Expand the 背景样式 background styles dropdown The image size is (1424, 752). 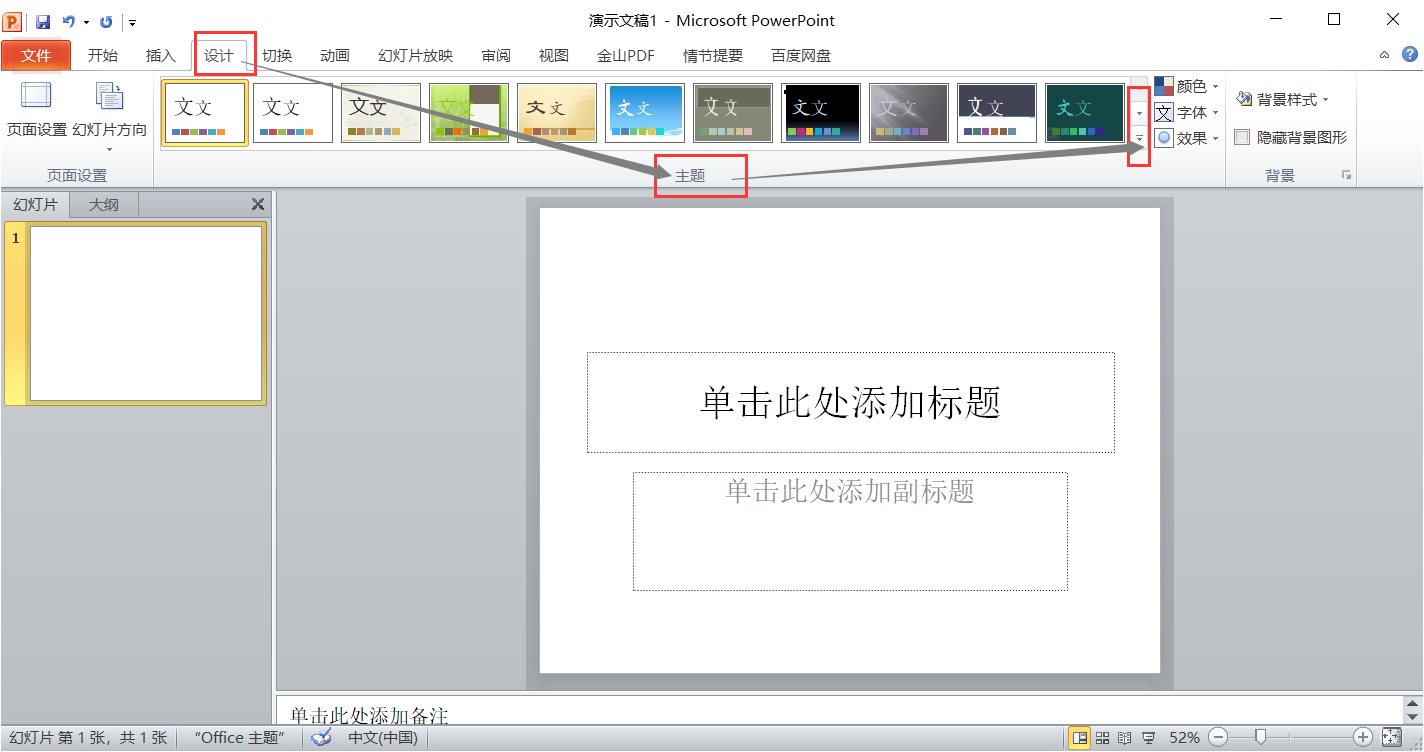1283,99
